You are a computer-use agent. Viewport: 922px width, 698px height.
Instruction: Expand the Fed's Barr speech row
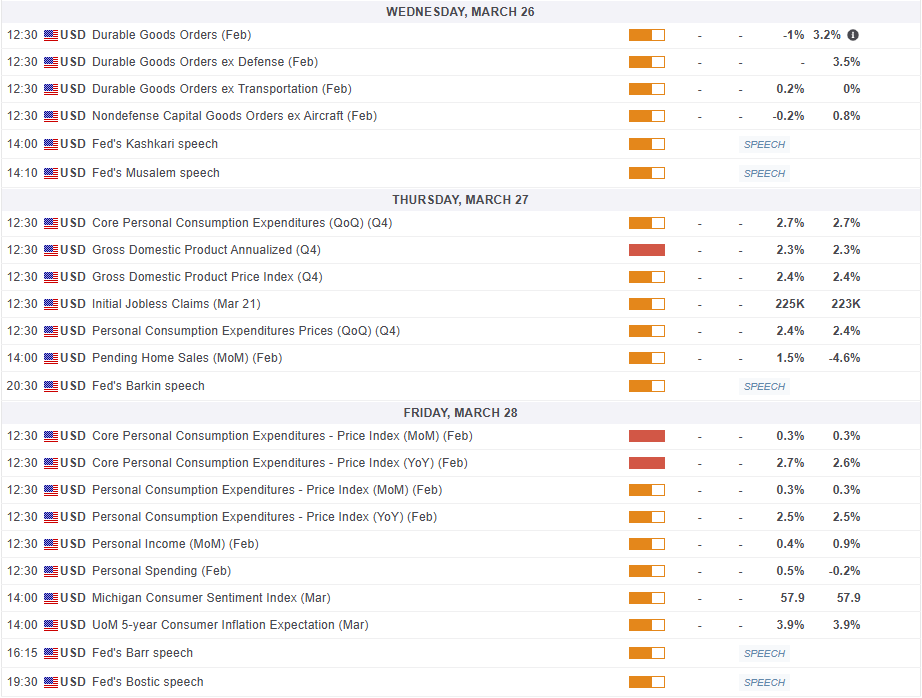tap(142, 653)
